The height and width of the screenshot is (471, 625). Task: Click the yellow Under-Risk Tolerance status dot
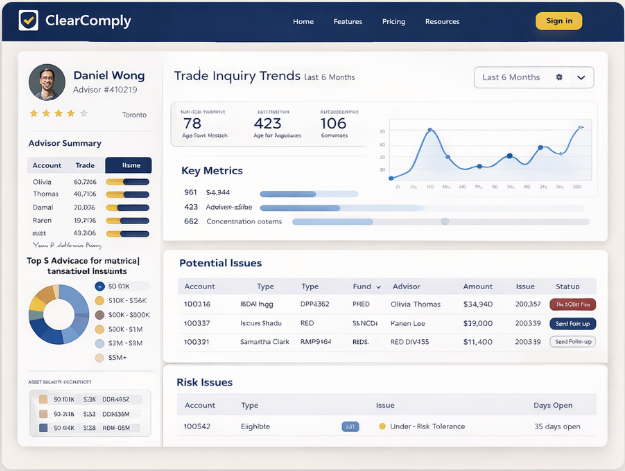pos(382,426)
